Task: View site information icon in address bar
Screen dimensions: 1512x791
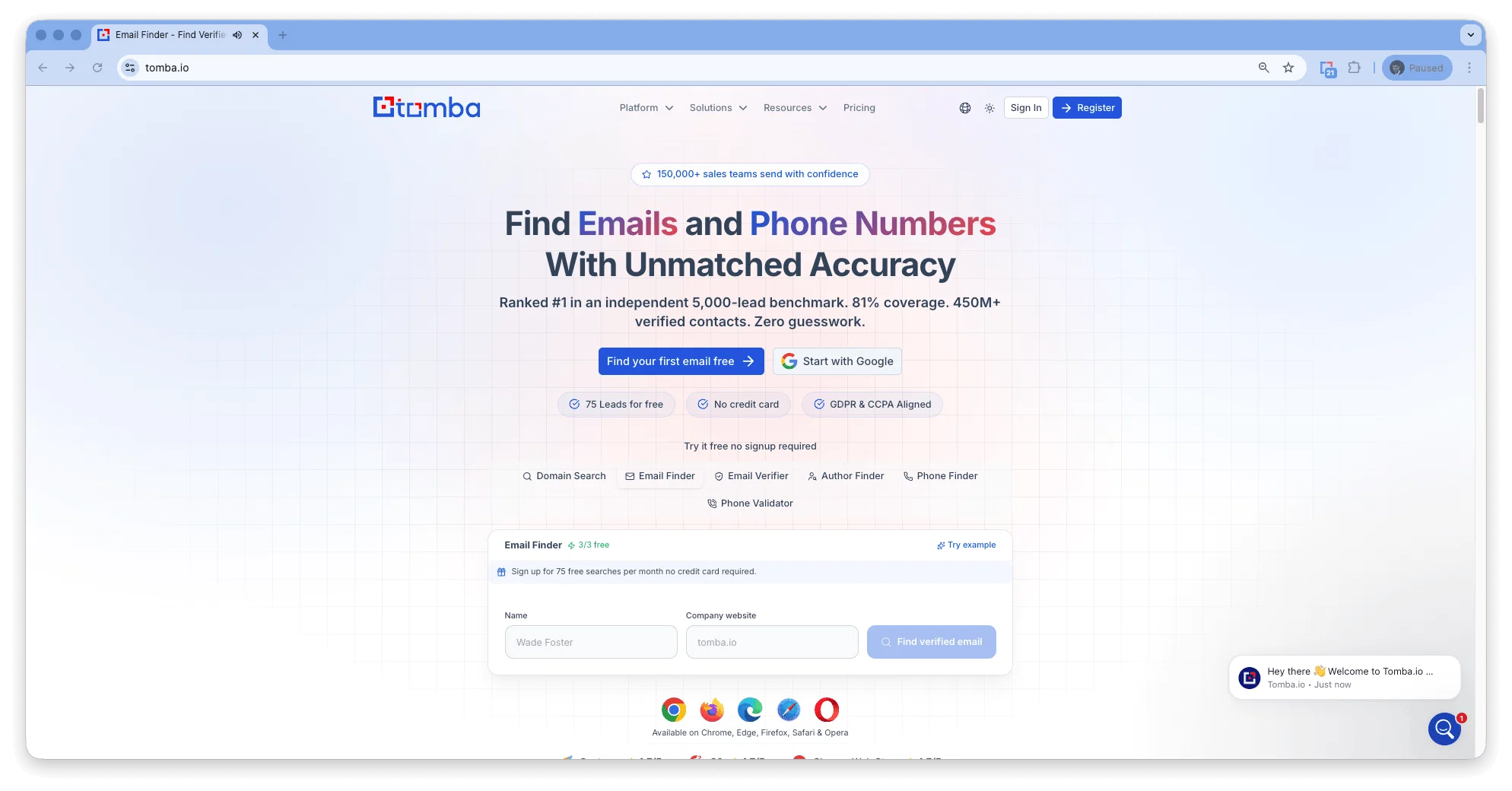Action: tap(130, 68)
